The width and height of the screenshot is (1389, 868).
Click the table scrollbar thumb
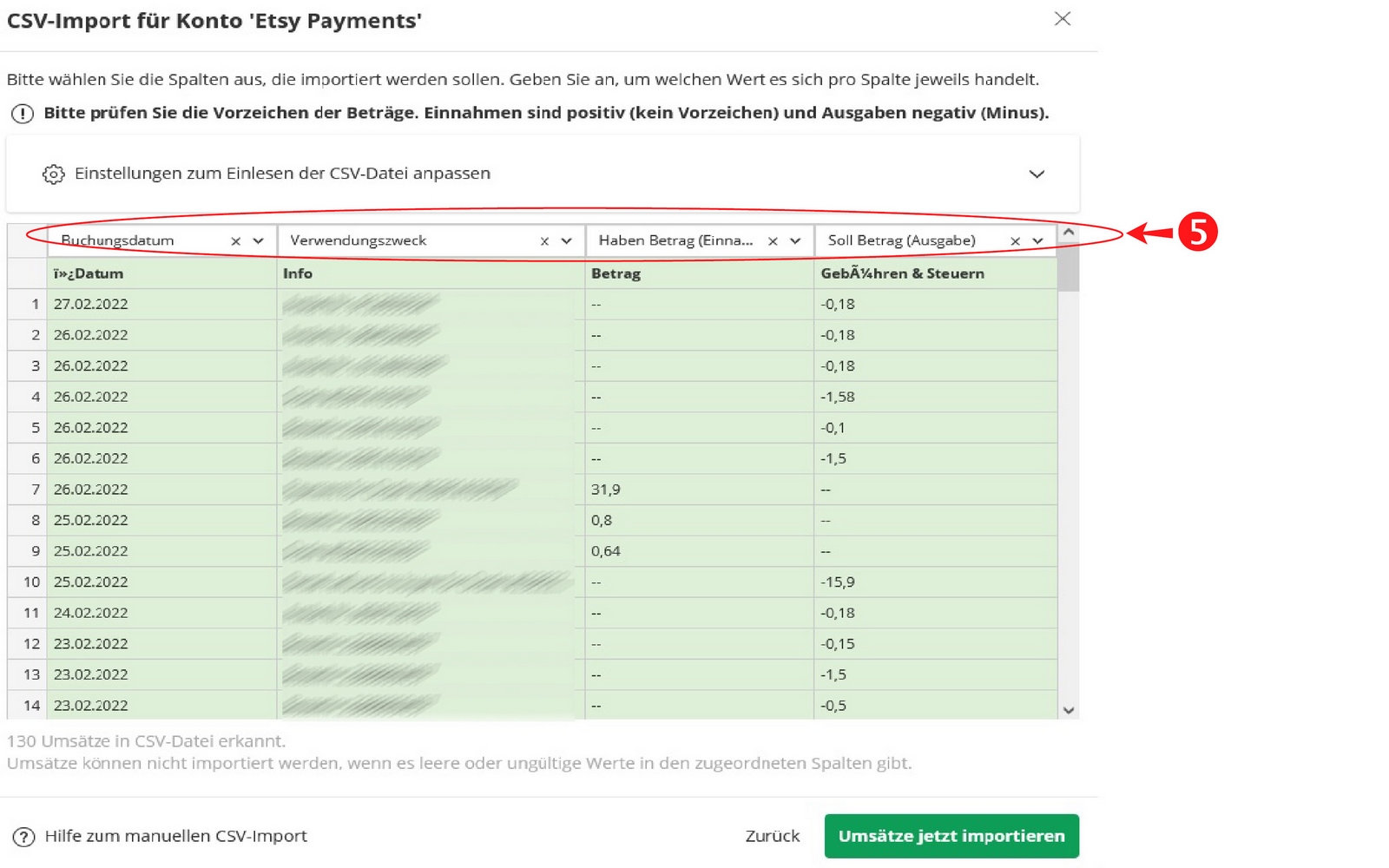pos(1069,267)
